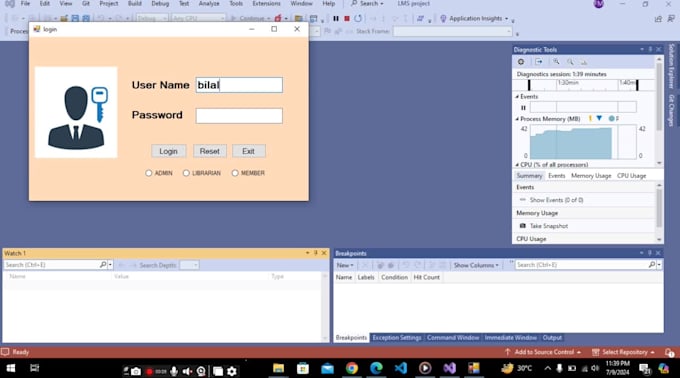The width and height of the screenshot is (680, 378).
Task: Open the Show Columns dropdown
Action: point(476,265)
